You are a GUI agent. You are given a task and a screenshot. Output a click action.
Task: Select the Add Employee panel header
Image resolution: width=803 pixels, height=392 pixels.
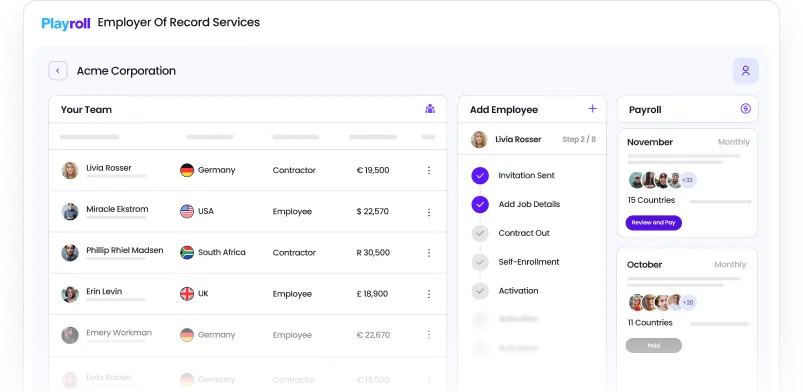[x=532, y=109]
